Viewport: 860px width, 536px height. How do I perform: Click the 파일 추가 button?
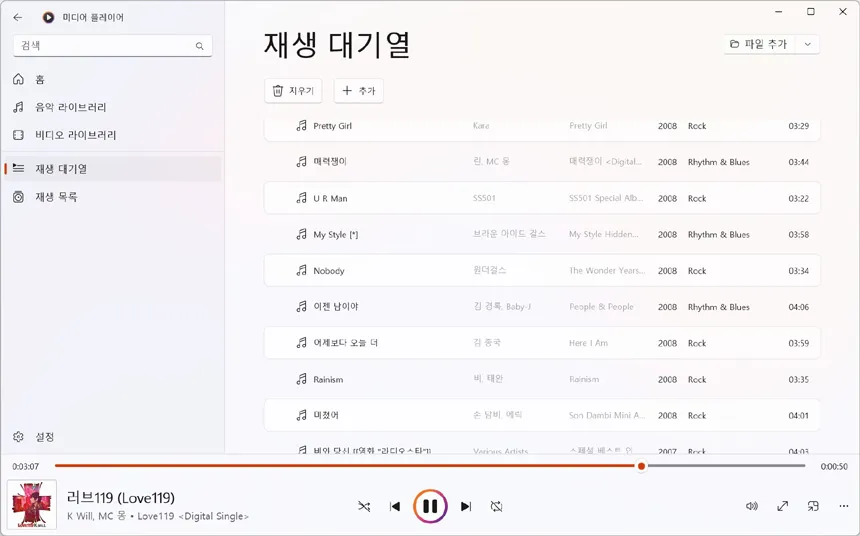click(x=759, y=44)
